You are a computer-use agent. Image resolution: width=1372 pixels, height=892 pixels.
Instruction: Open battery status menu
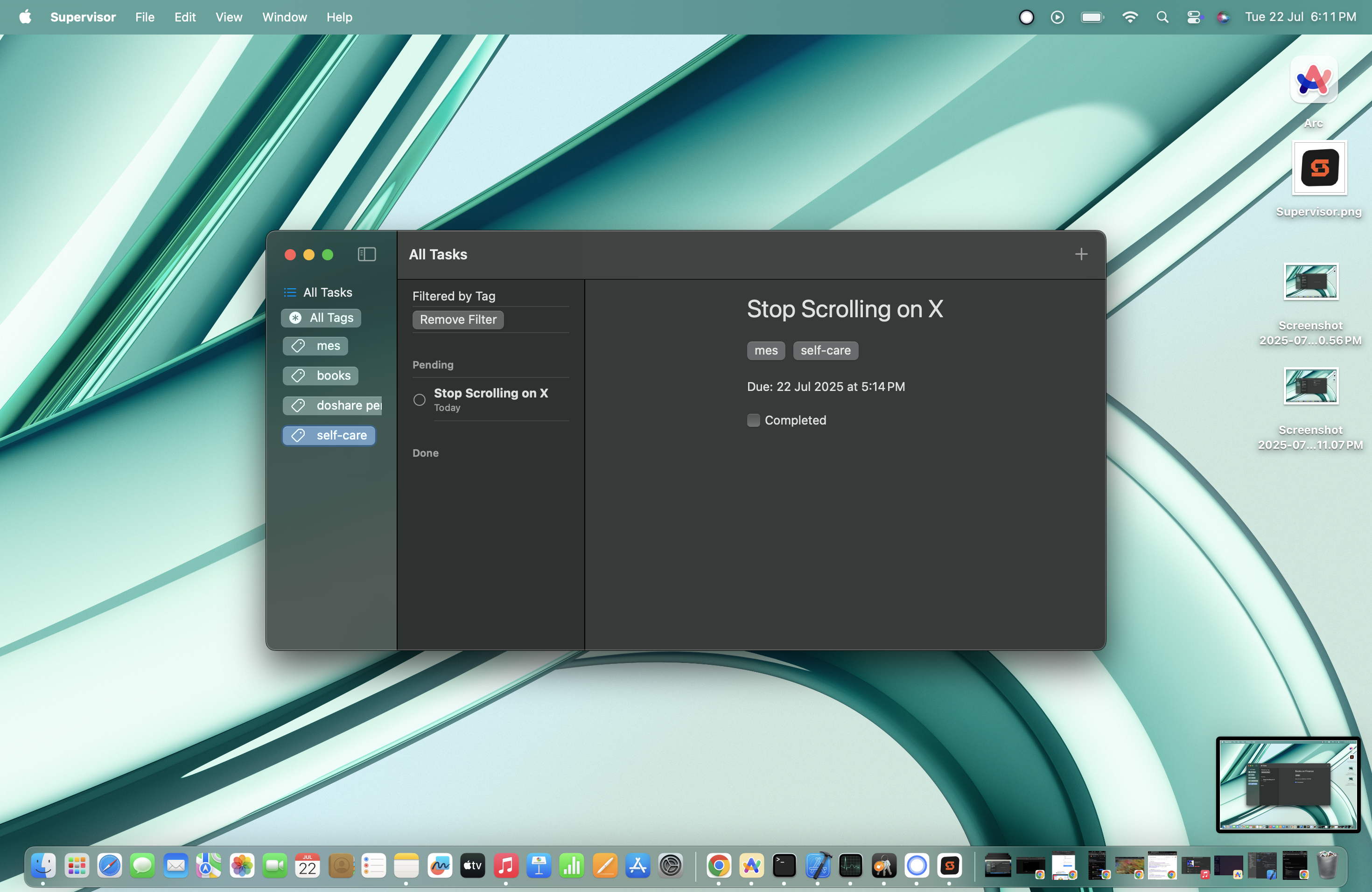pos(1092,17)
